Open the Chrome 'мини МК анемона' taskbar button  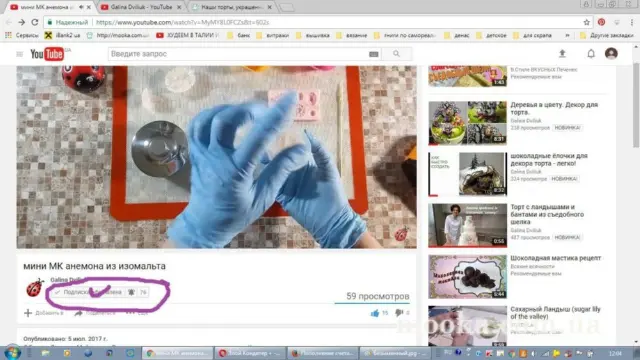tap(178, 353)
